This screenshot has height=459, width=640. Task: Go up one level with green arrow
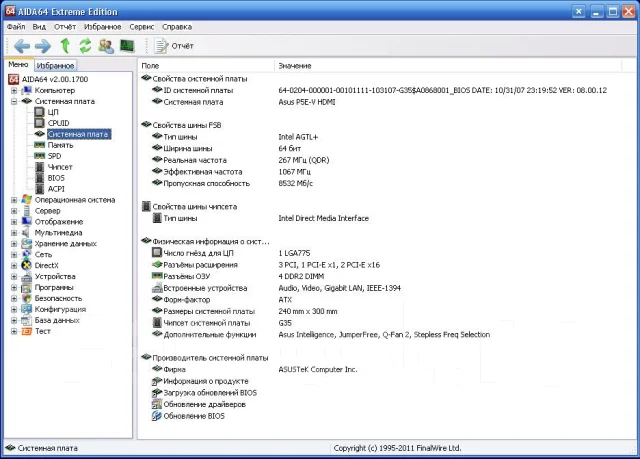point(65,46)
